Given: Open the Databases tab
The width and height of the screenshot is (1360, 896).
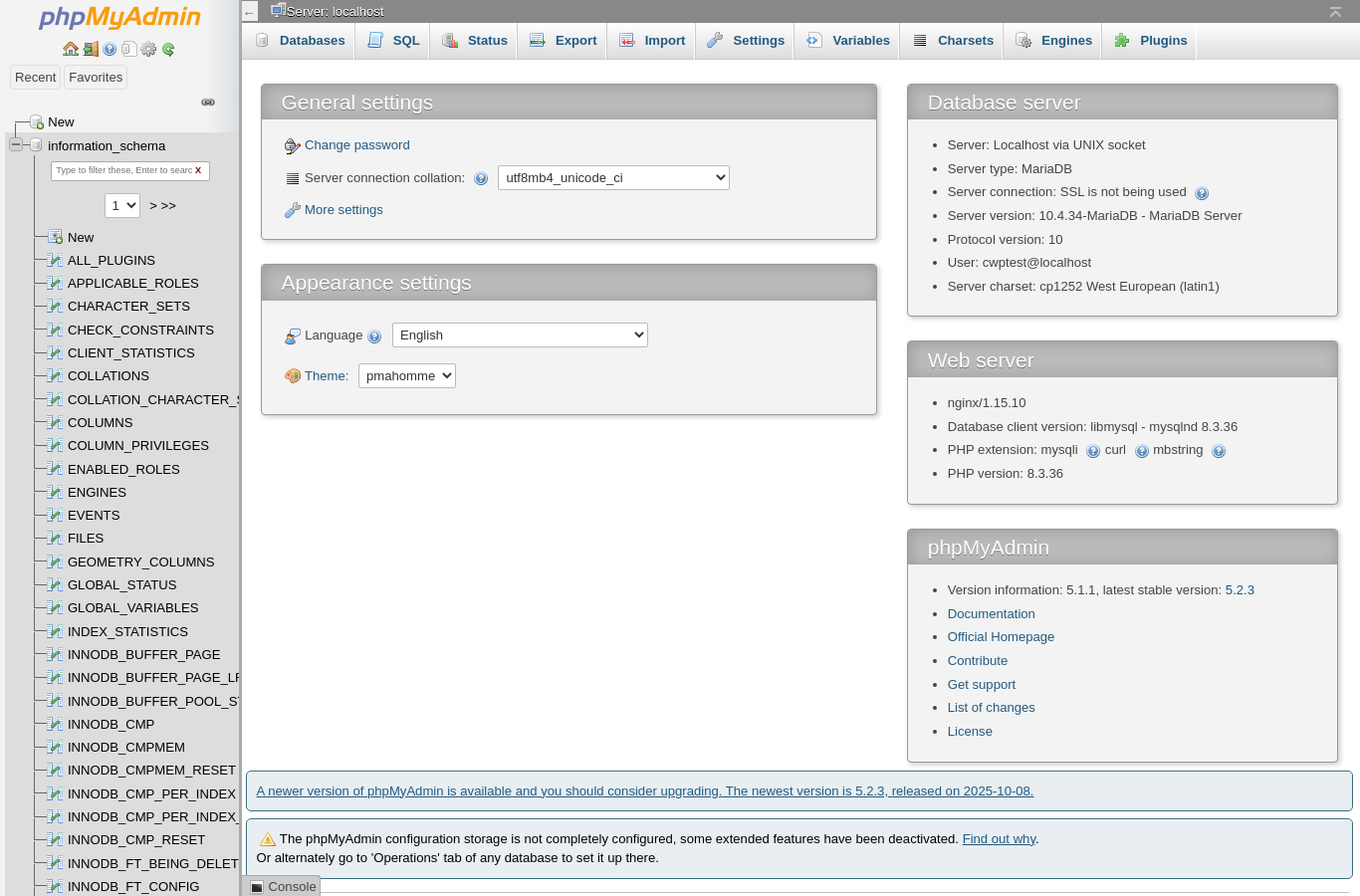Looking at the screenshot, I should (x=300, y=41).
